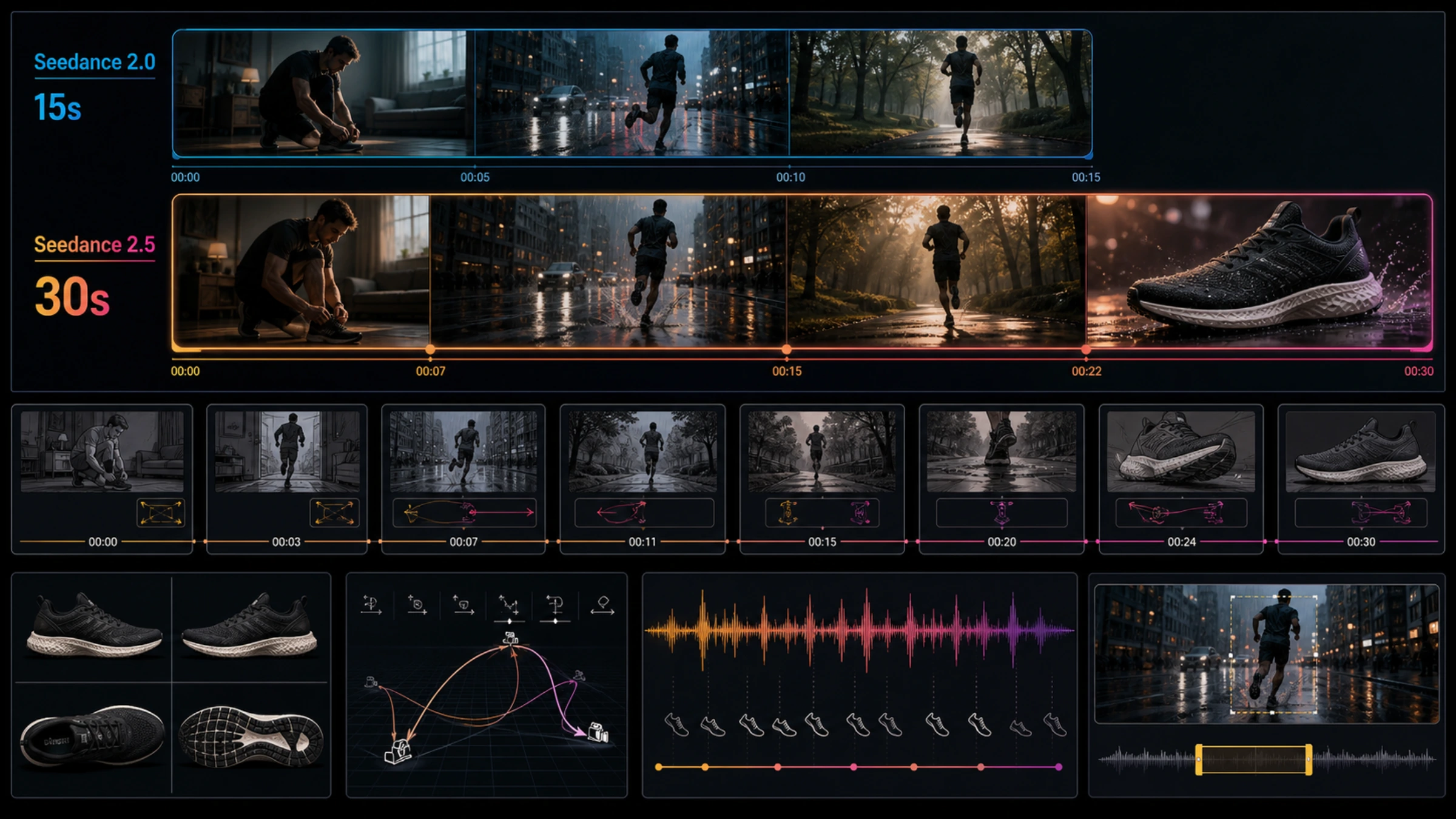
Task: Select the first camera-move icon in the camera path toolbar
Action: (371, 605)
